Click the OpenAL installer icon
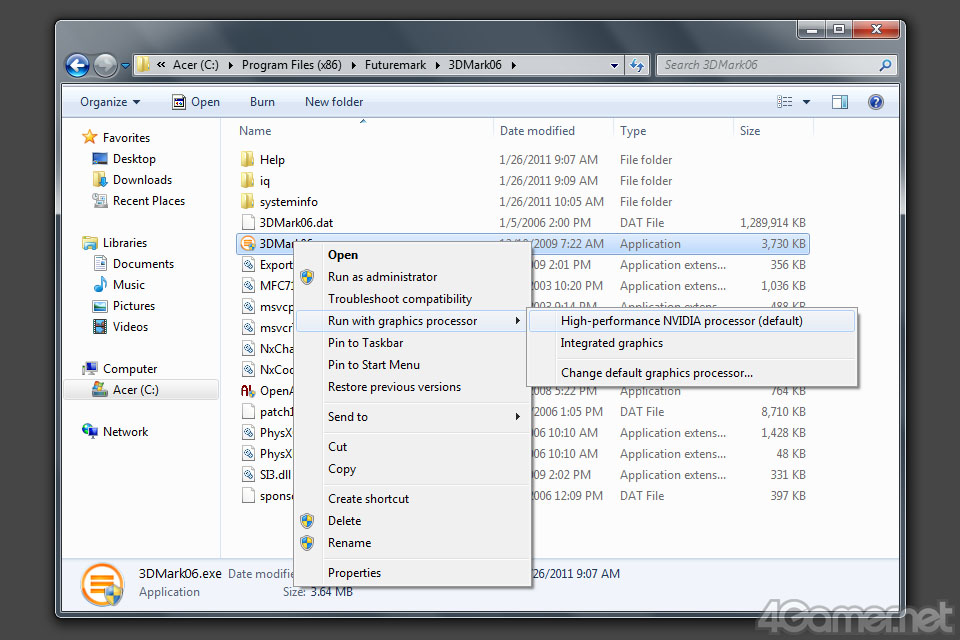Image resolution: width=960 pixels, height=640 pixels. tap(248, 390)
